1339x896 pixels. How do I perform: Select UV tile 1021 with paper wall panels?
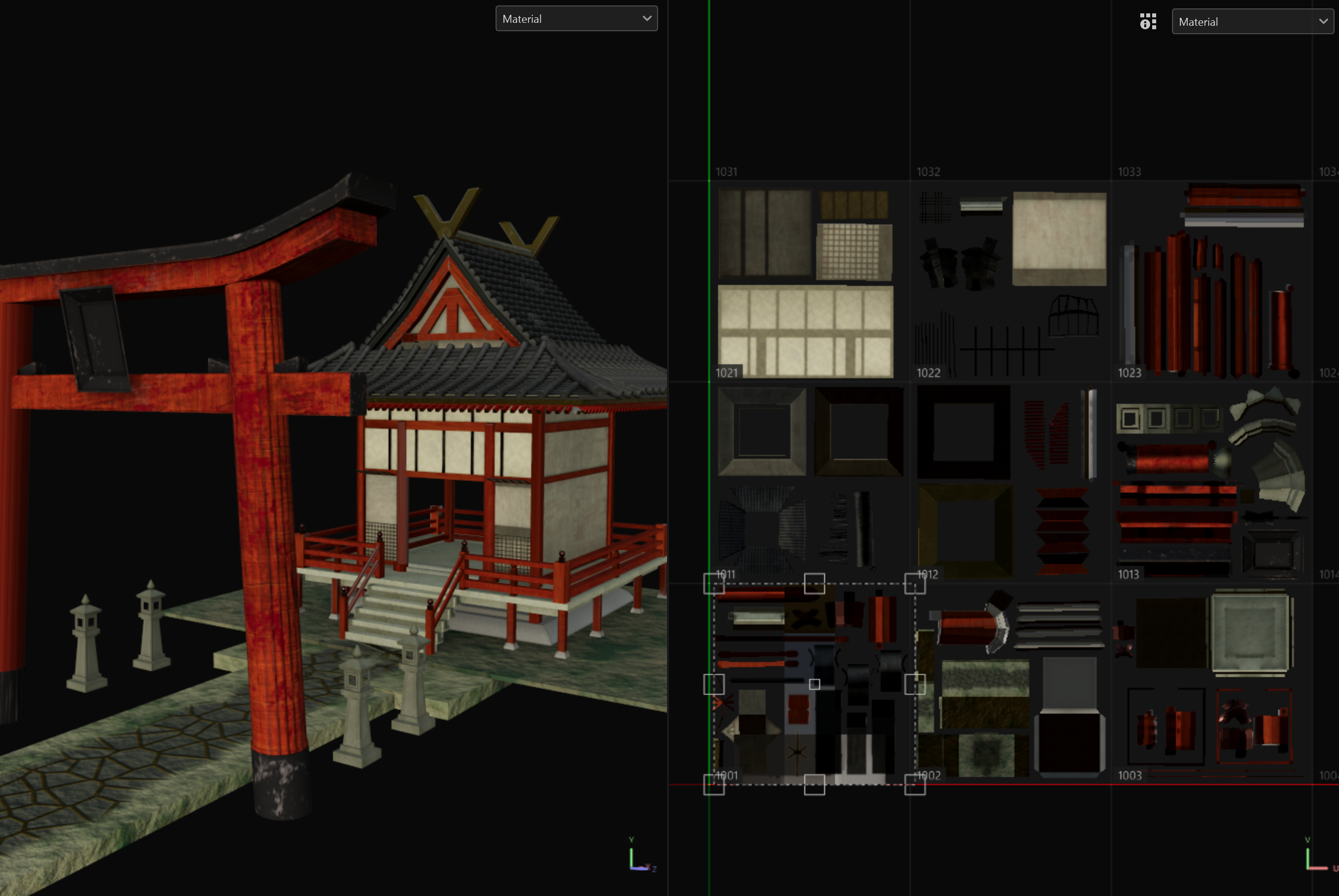pyautogui.click(x=810, y=281)
